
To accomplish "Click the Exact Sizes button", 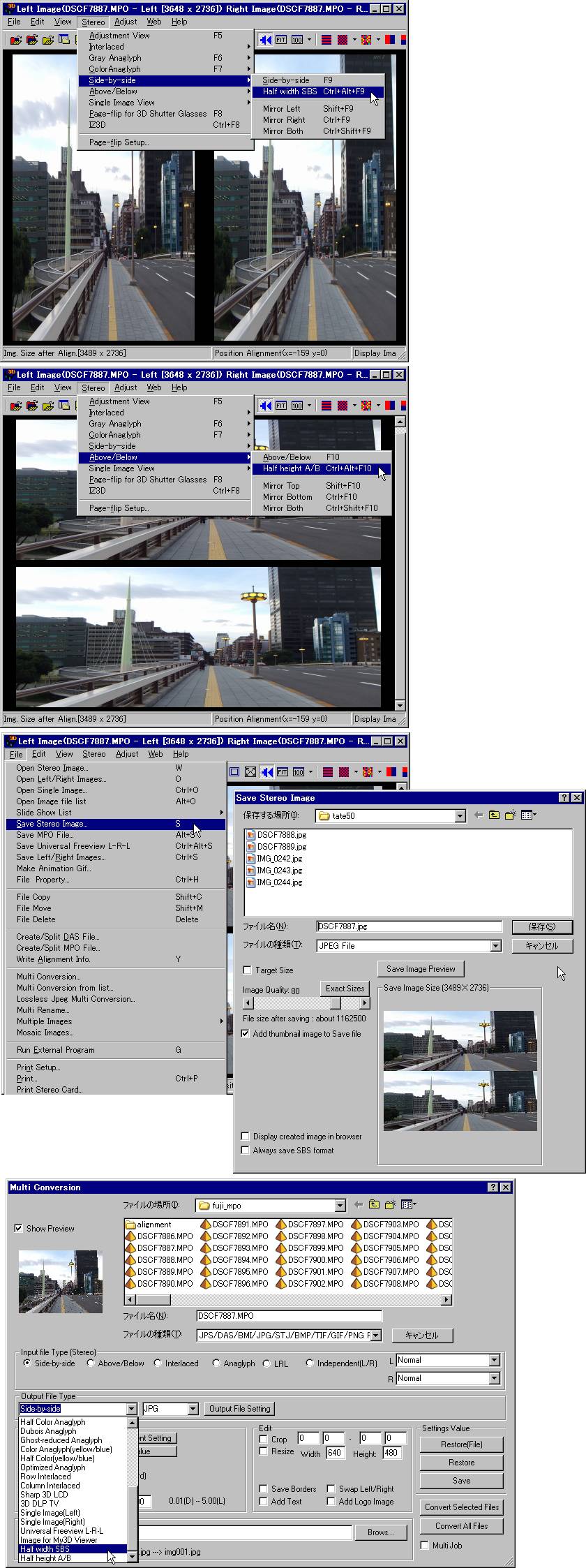I will (345, 989).
